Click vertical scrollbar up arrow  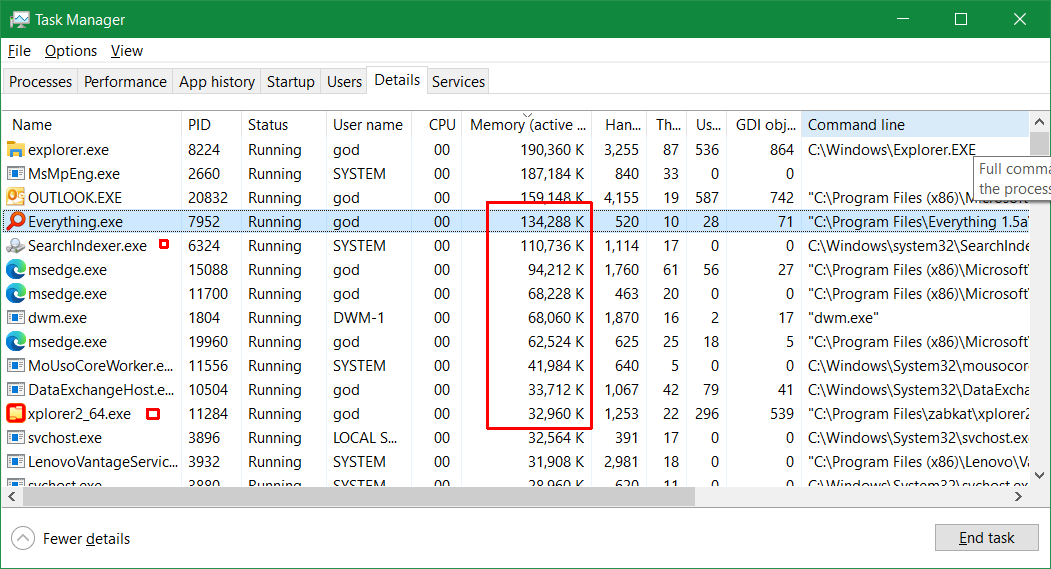click(x=1039, y=122)
